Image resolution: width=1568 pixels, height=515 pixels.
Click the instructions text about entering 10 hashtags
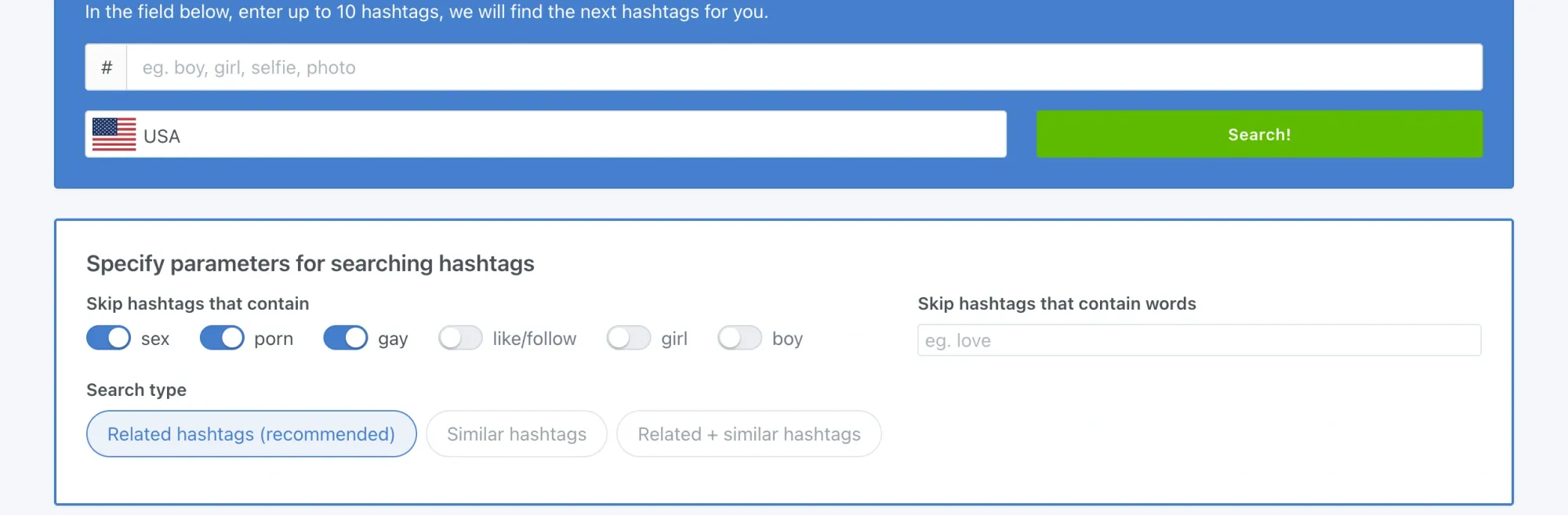426,12
